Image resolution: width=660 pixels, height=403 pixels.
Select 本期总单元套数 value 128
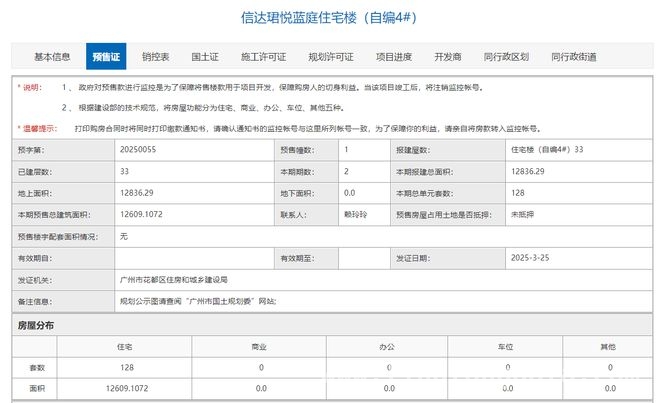(518, 193)
